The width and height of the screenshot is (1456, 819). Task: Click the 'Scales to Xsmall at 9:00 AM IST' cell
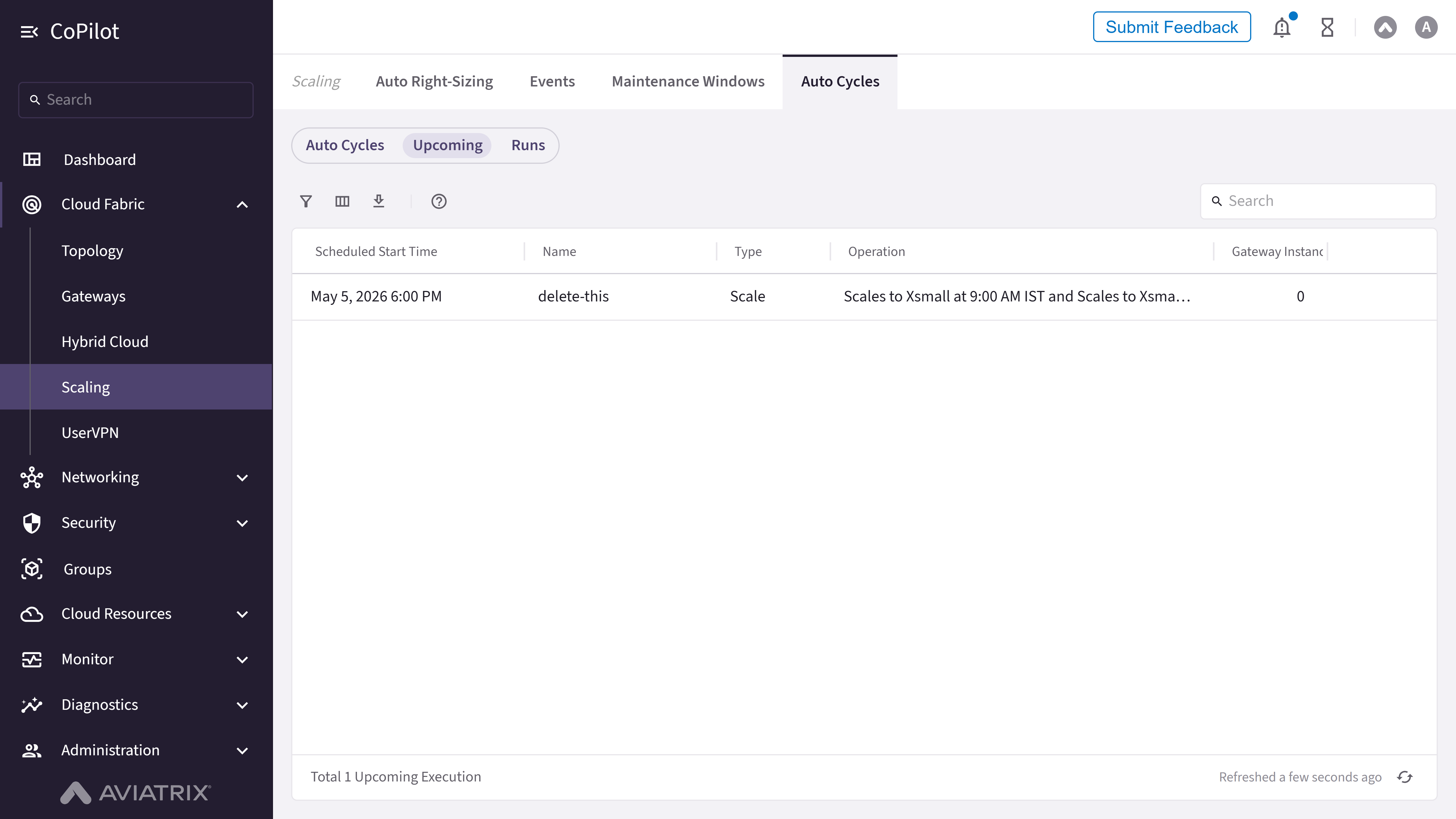click(x=1017, y=297)
